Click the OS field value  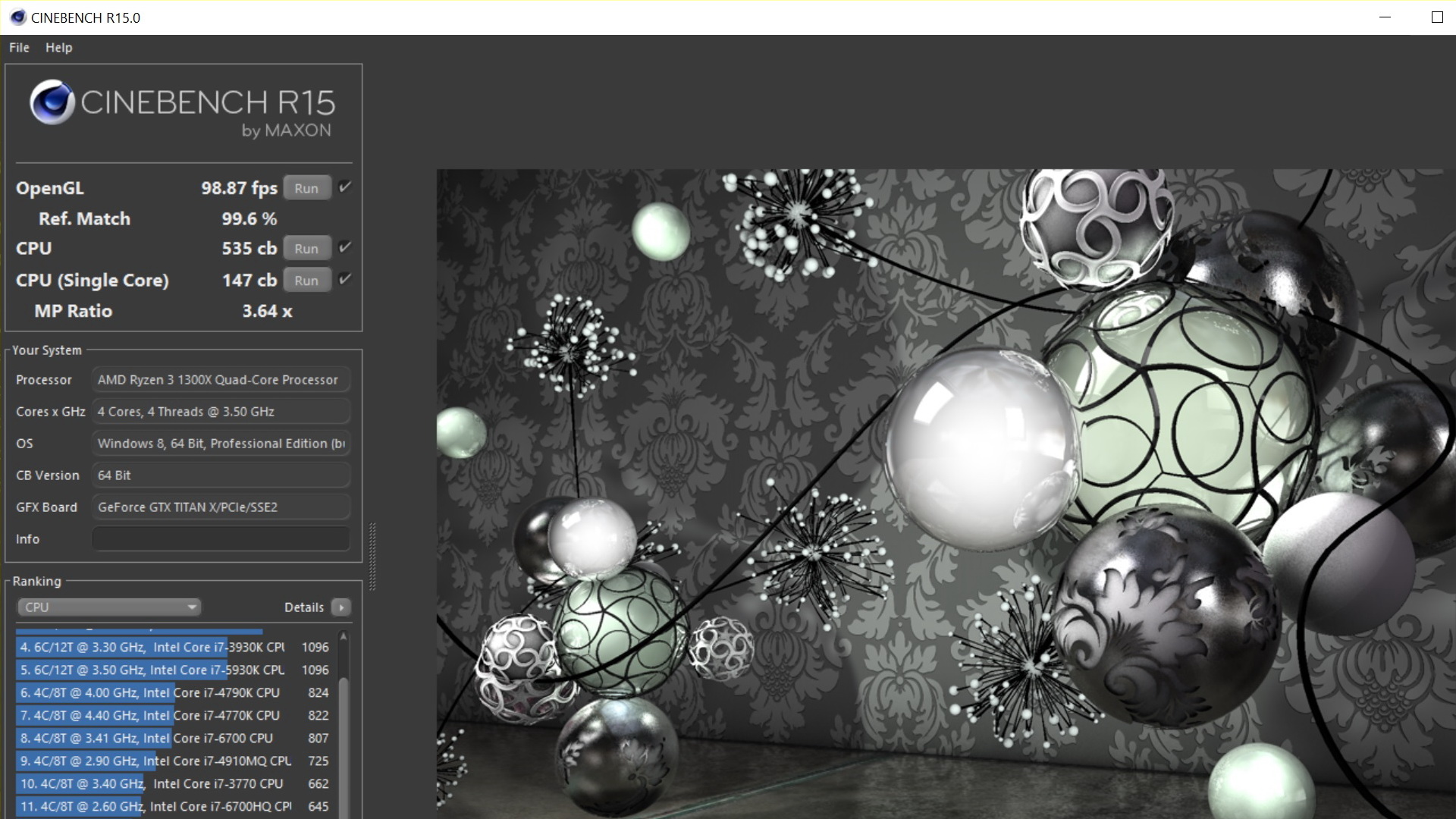pos(221,443)
